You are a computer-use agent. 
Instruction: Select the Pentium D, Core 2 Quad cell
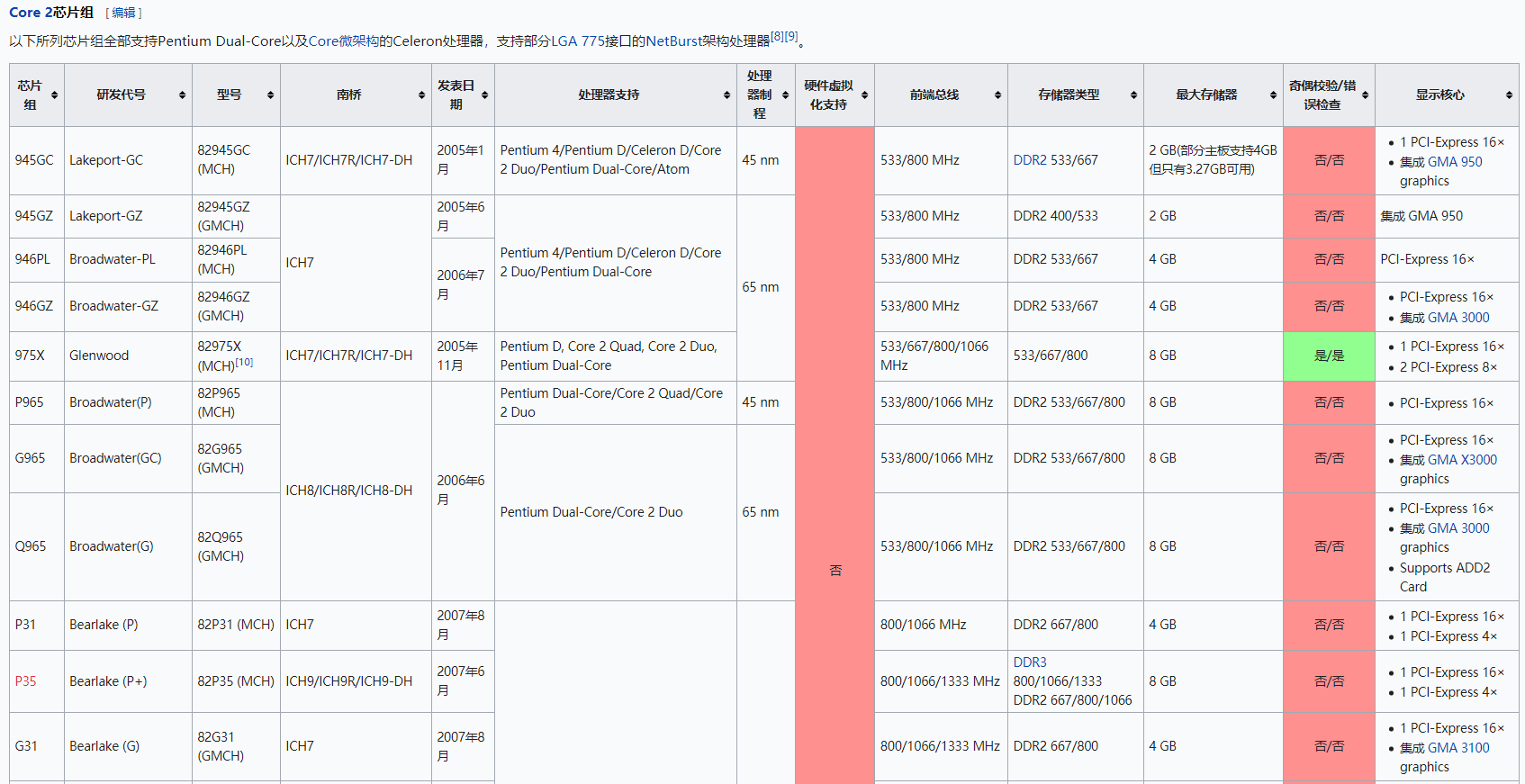pyautogui.click(x=616, y=356)
